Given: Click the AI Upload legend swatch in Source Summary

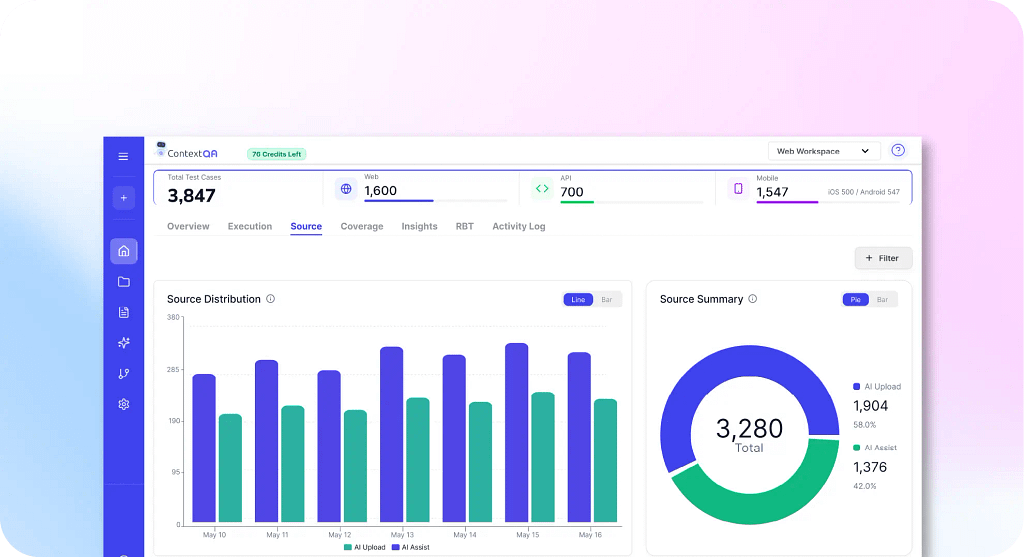Looking at the screenshot, I should pos(856,386).
